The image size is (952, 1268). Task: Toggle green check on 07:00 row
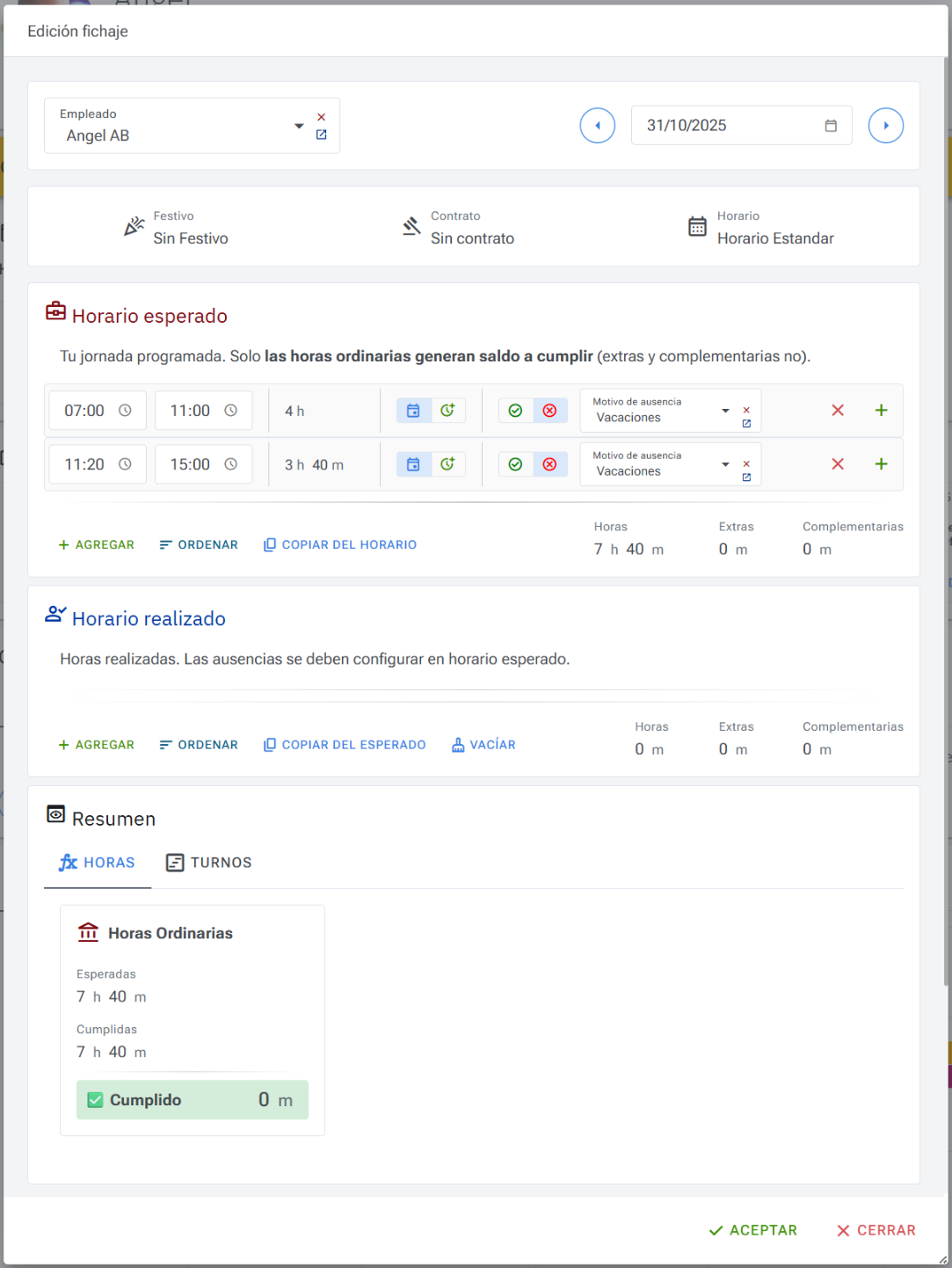click(x=516, y=411)
